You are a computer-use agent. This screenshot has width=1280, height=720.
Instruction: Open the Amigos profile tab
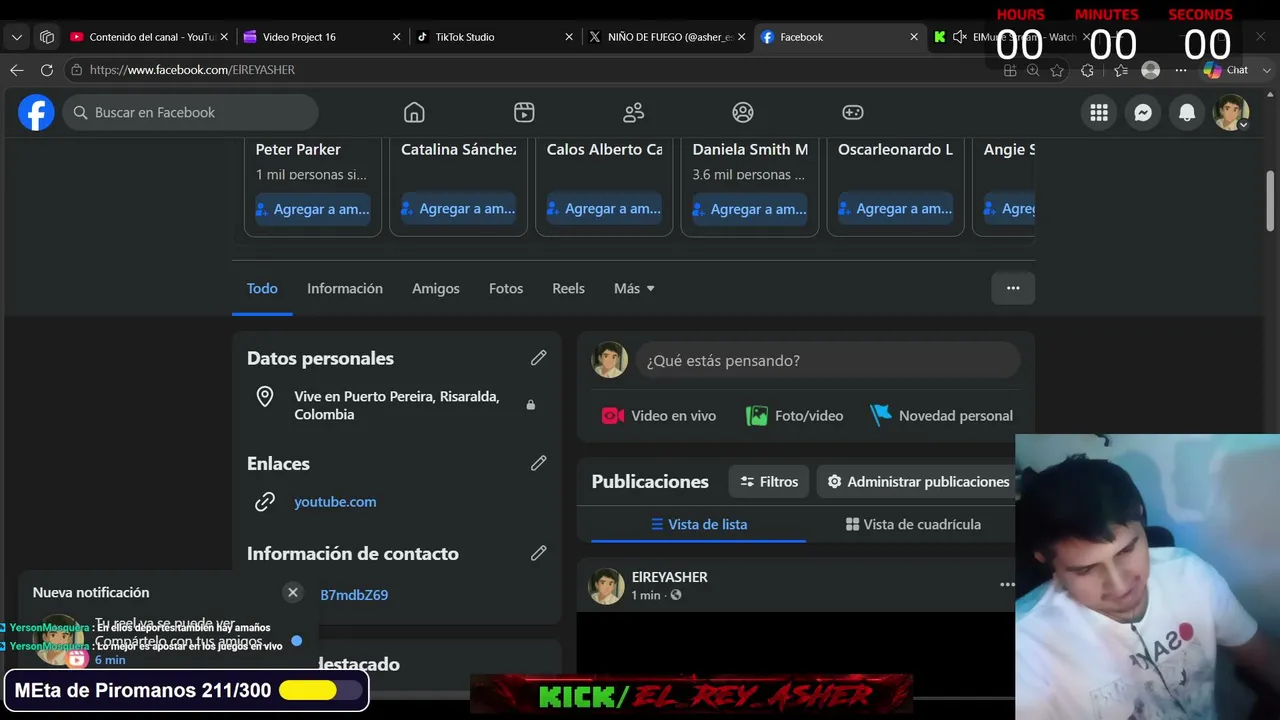pos(436,288)
